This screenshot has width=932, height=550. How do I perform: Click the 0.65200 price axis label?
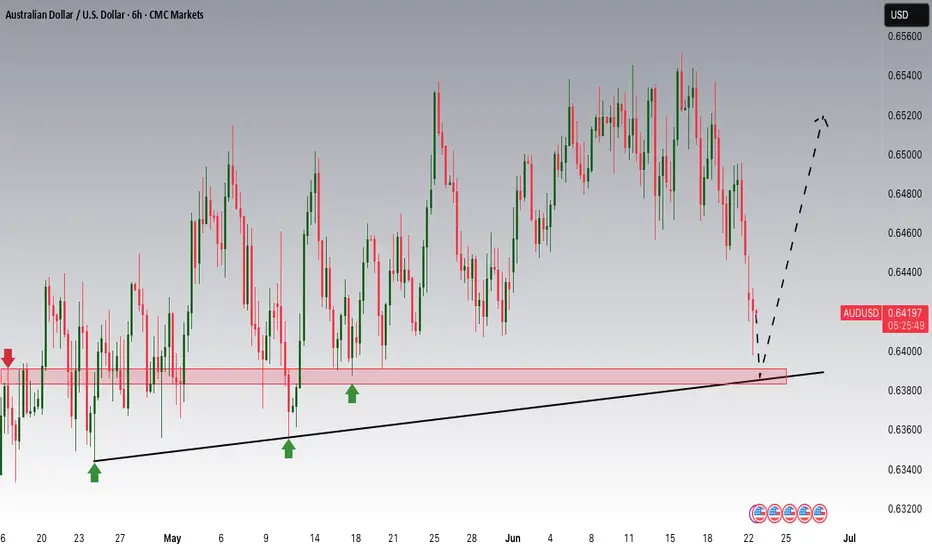pyautogui.click(x=905, y=115)
